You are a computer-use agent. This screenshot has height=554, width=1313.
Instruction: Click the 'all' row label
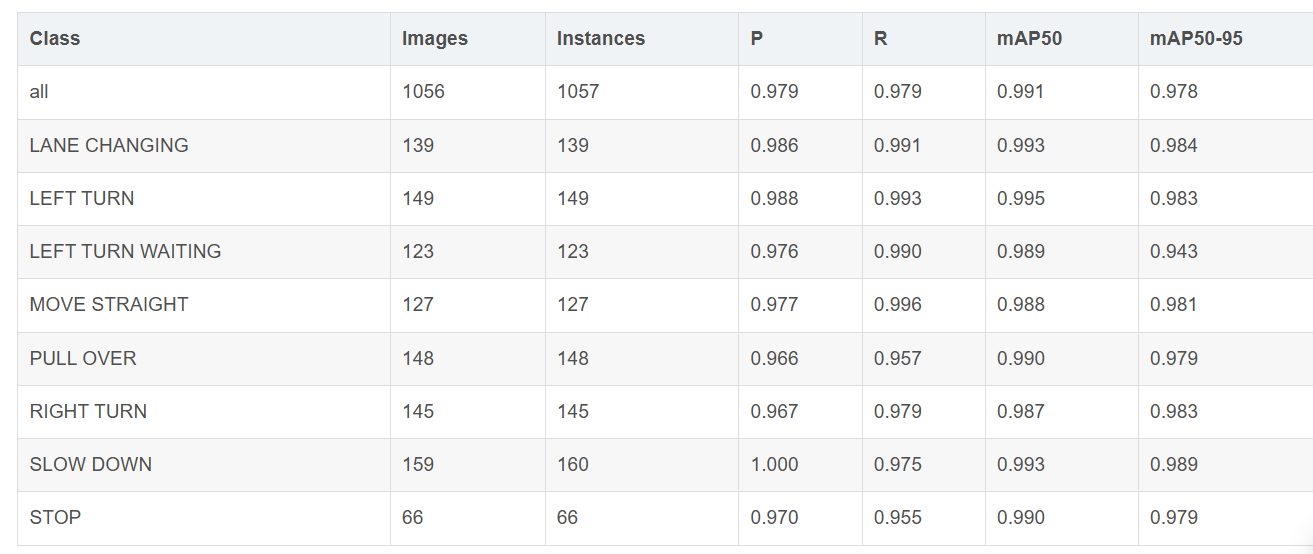(x=39, y=92)
